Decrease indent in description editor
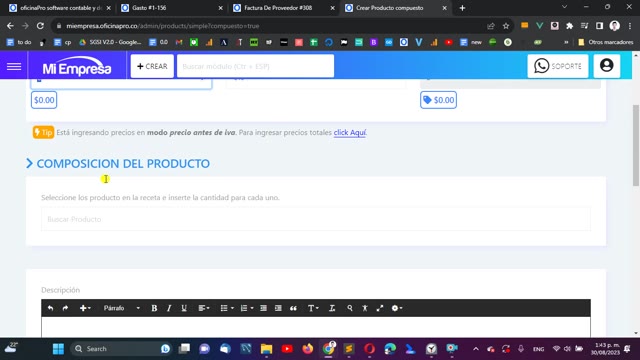 coord(263,308)
